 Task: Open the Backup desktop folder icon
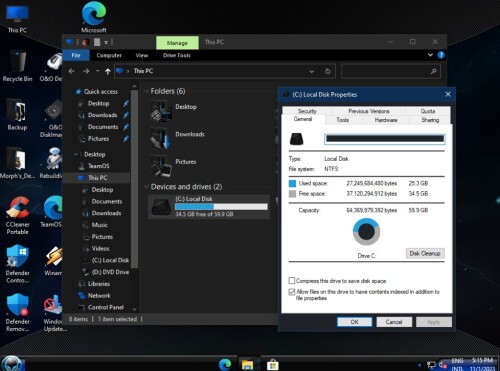(17, 115)
